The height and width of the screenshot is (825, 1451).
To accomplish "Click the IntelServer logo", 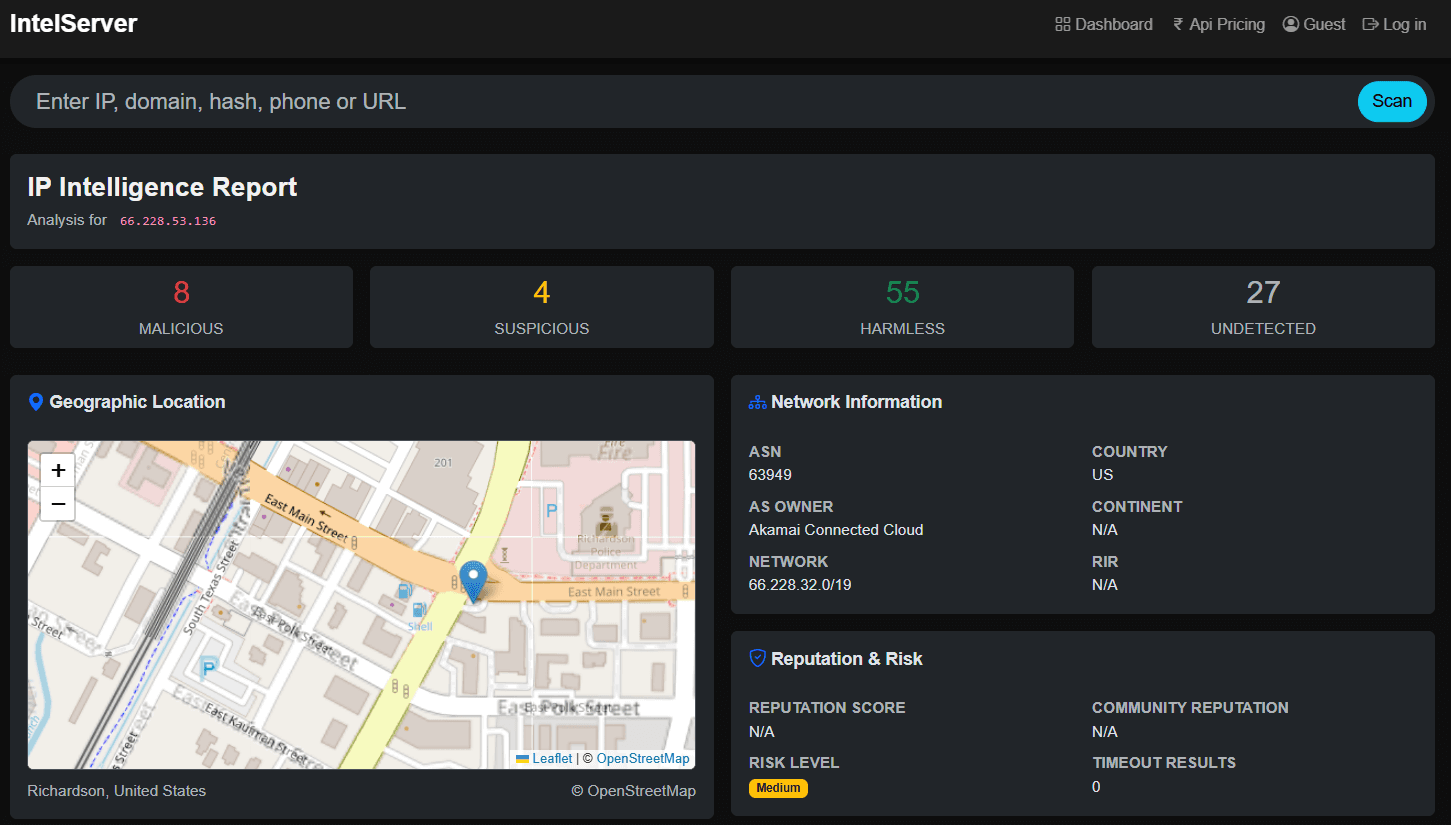I will click(73, 23).
